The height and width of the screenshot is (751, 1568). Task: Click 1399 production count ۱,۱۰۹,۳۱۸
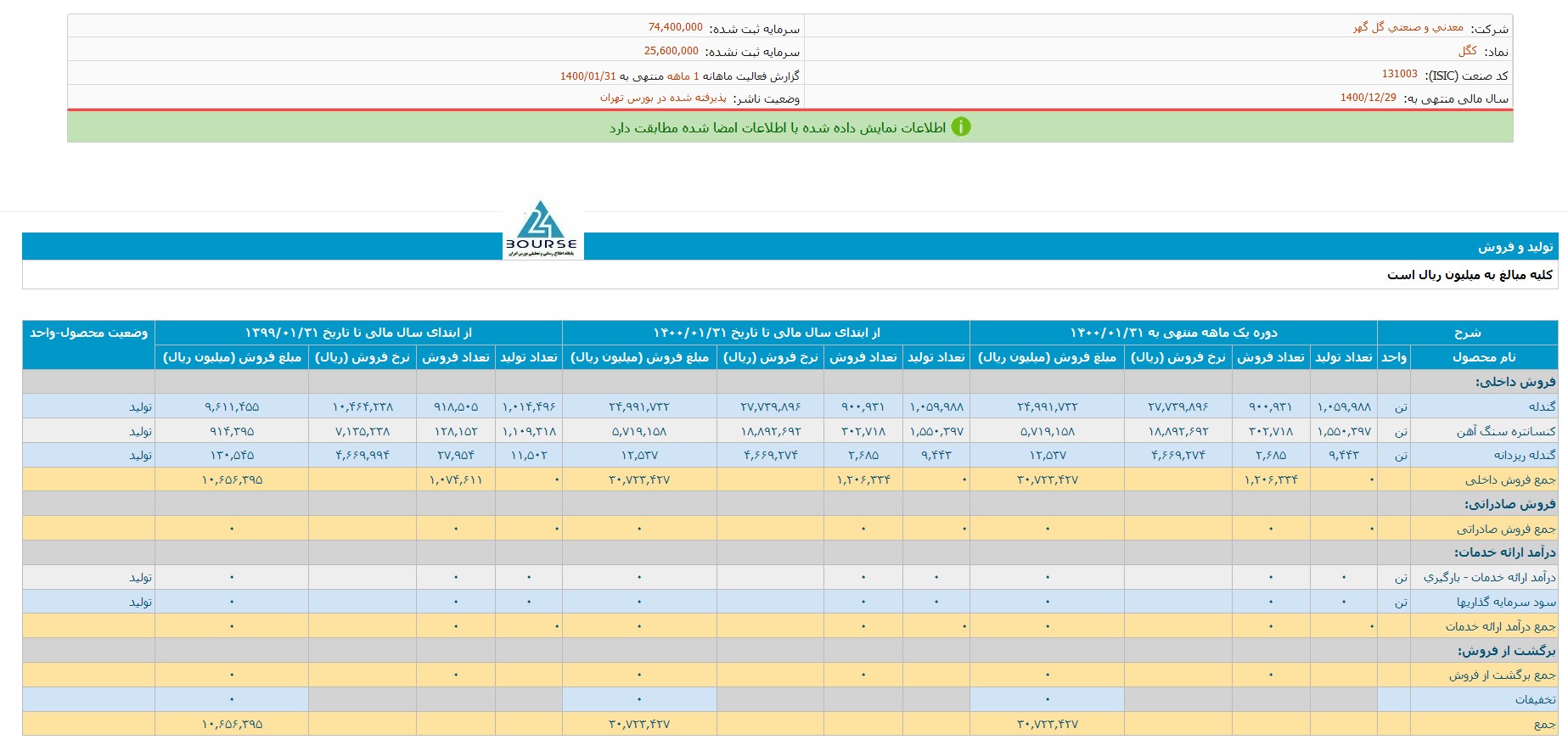coord(529,432)
